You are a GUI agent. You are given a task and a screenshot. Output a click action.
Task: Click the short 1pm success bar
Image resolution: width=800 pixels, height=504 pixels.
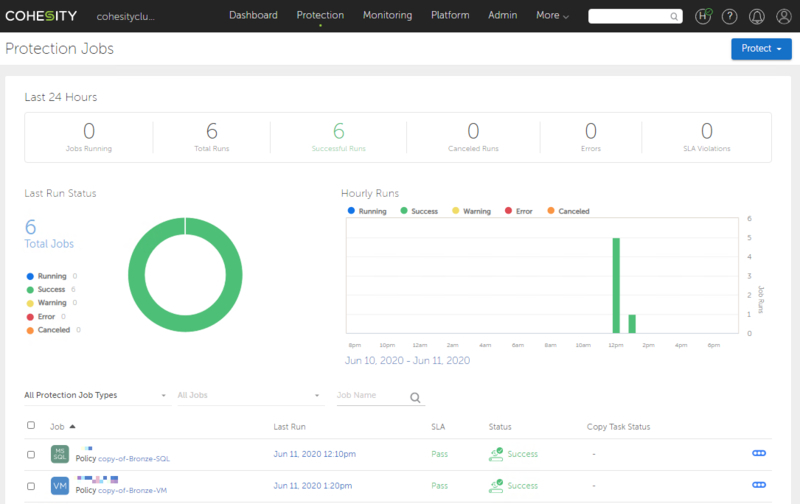[x=632, y=324]
